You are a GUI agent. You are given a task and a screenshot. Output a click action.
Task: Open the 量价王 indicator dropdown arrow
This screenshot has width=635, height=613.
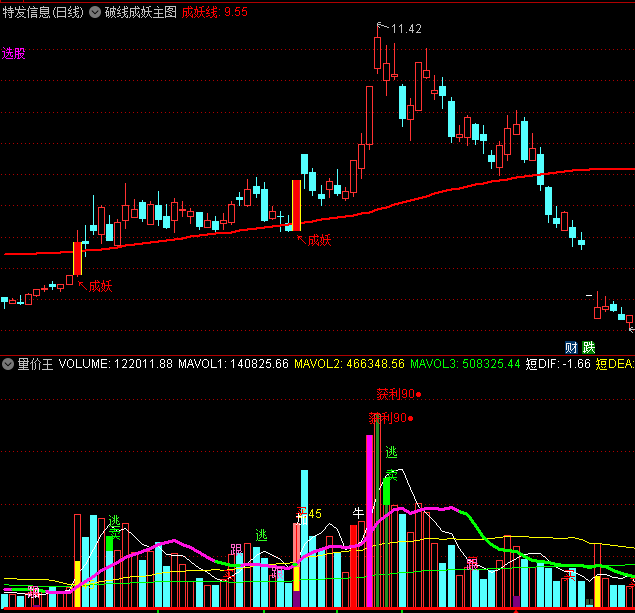(8, 364)
